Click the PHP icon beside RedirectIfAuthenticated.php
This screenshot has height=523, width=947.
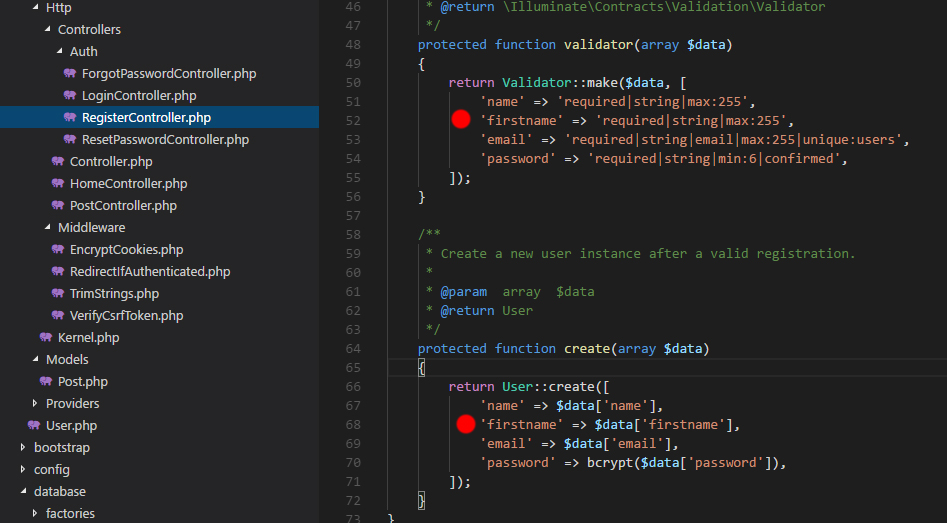(x=58, y=271)
